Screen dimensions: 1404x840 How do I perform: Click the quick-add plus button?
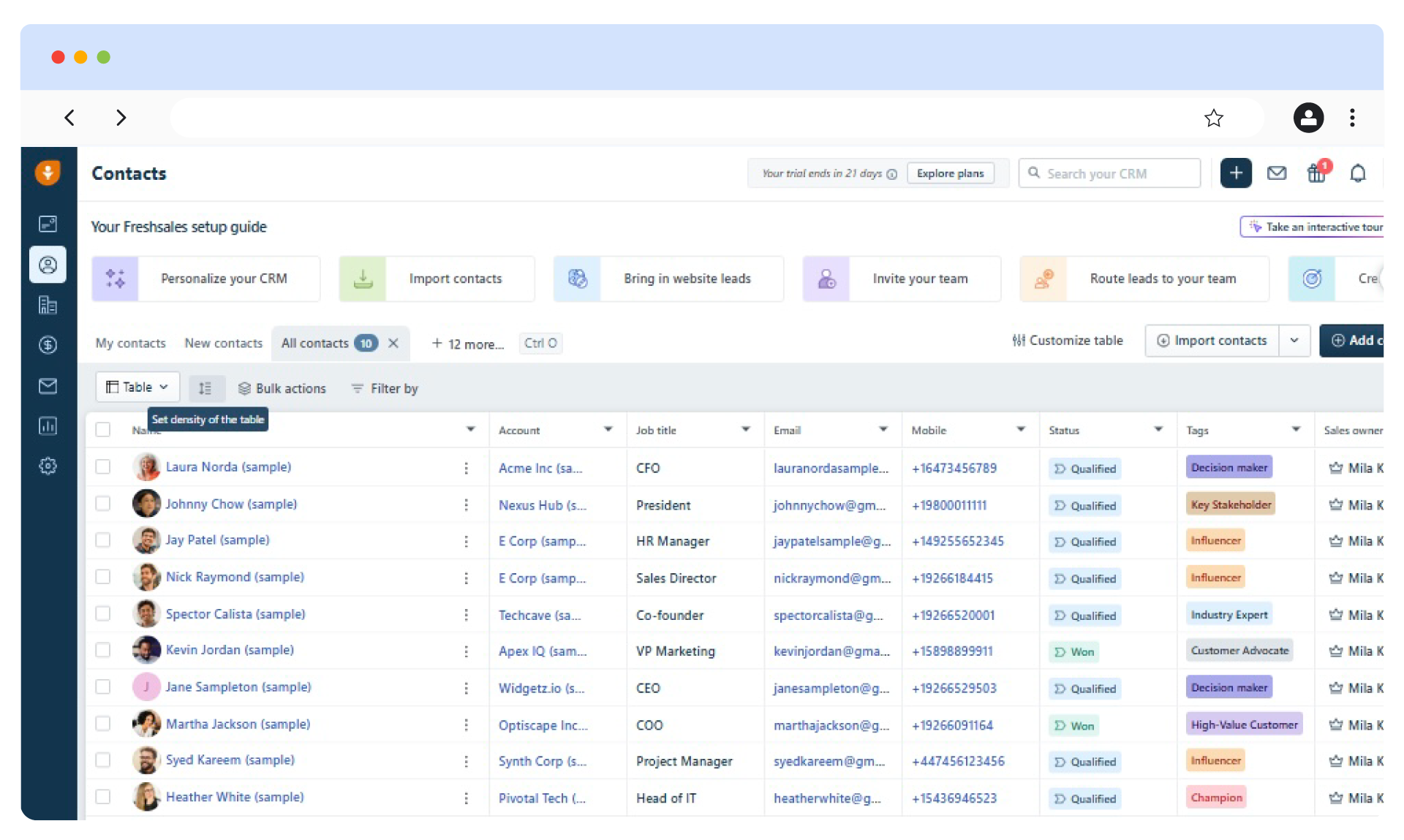tap(1236, 173)
